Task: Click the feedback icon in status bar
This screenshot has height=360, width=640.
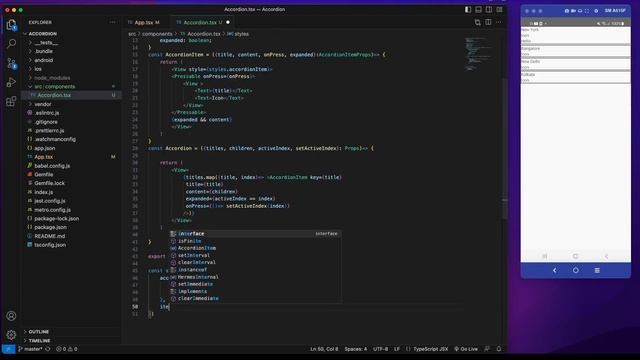Action: point(487,349)
